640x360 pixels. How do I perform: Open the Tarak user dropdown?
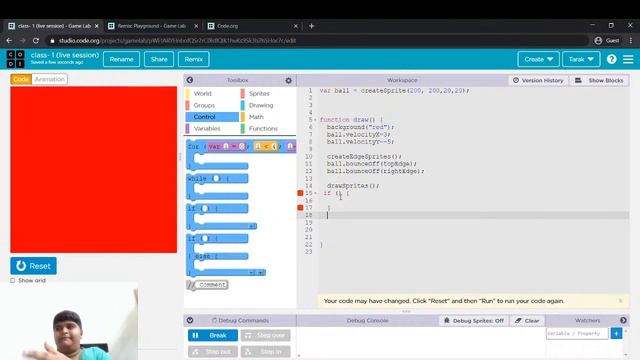tap(581, 59)
